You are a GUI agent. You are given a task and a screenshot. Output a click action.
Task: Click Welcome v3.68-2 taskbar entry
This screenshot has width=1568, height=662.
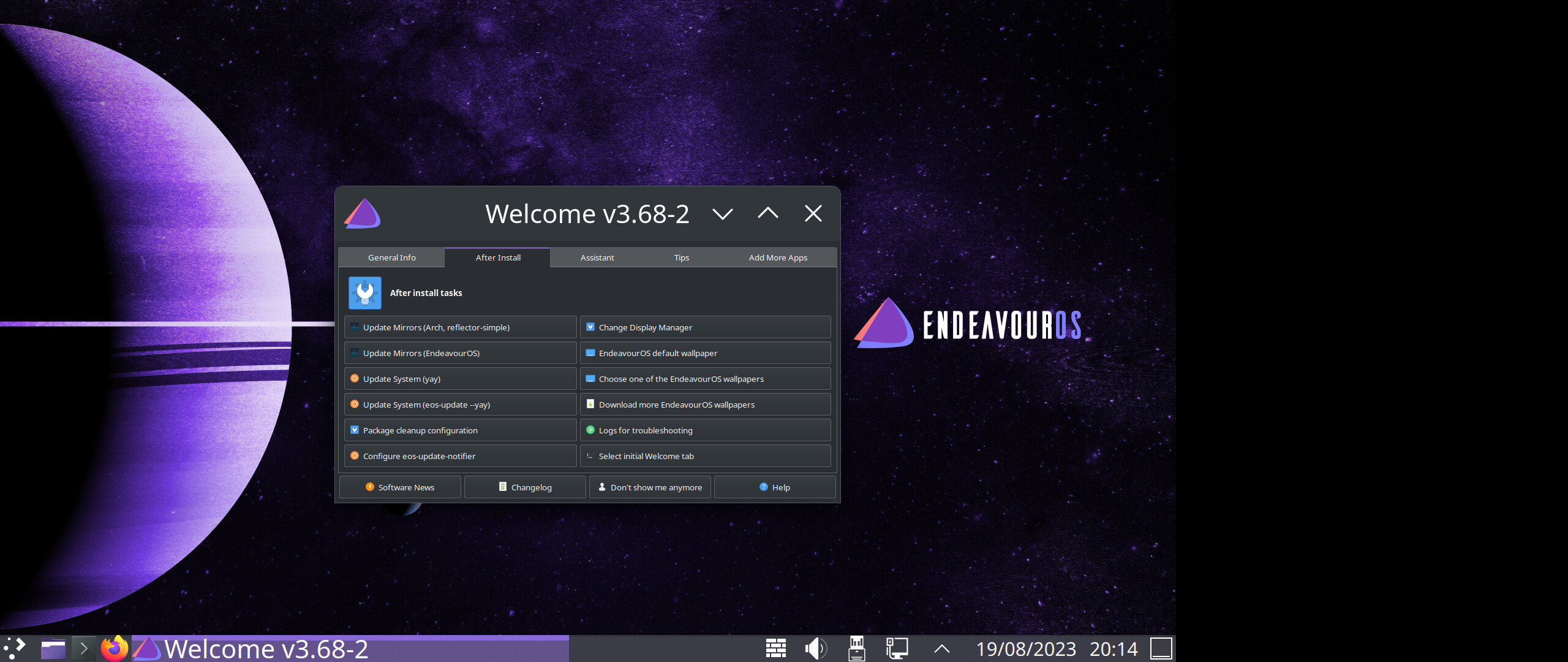pos(350,649)
